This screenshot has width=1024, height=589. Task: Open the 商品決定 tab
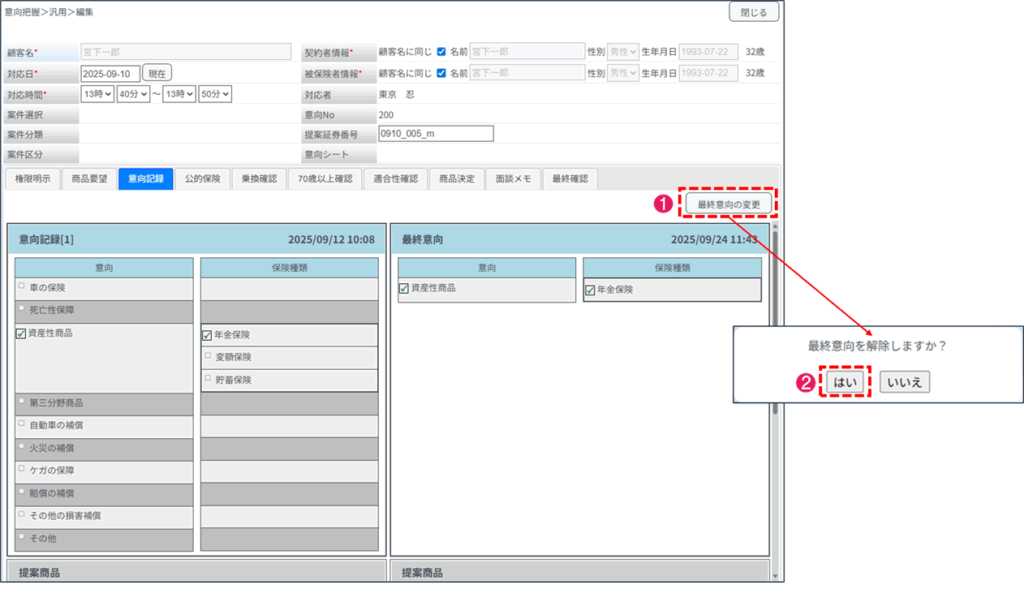coord(456,179)
